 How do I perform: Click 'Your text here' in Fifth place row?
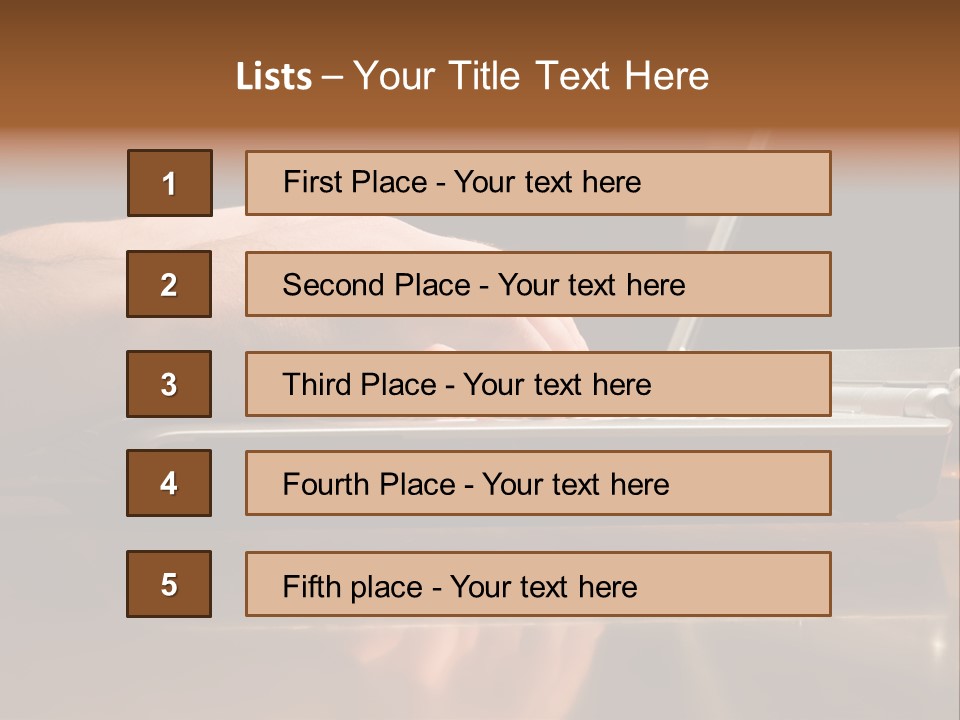(x=543, y=586)
